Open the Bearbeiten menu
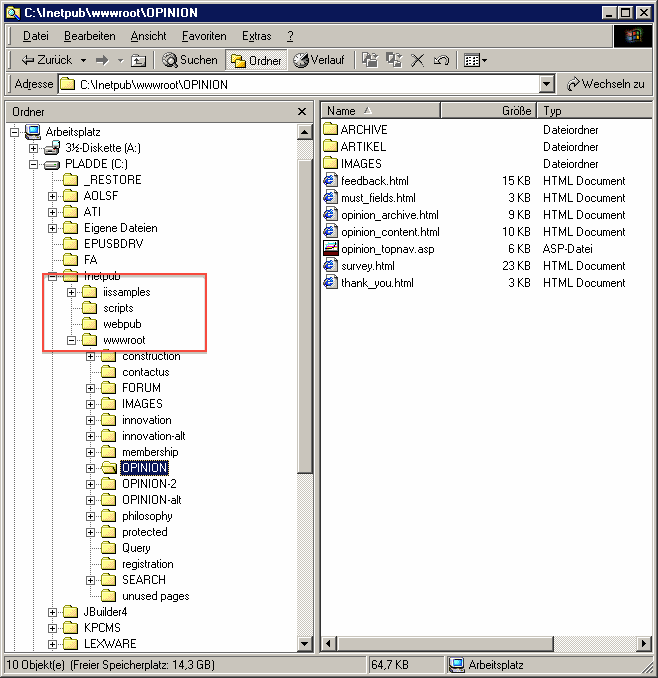658x678 pixels. click(89, 36)
